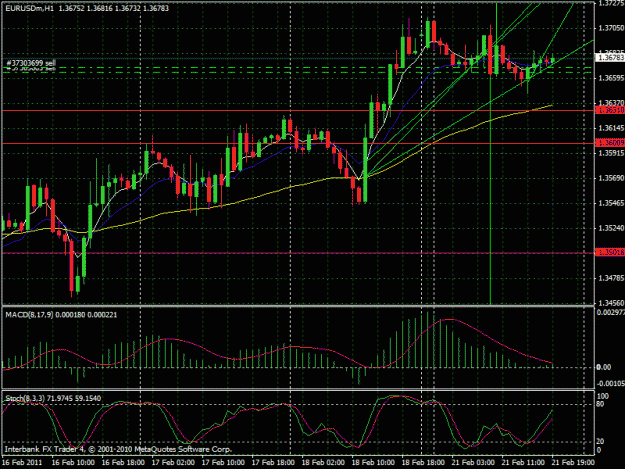Image resolution: width=625 pixels, height=469 pixels.
Task: Click Stochastic scale value 100
Action: [x=603, y=396]
